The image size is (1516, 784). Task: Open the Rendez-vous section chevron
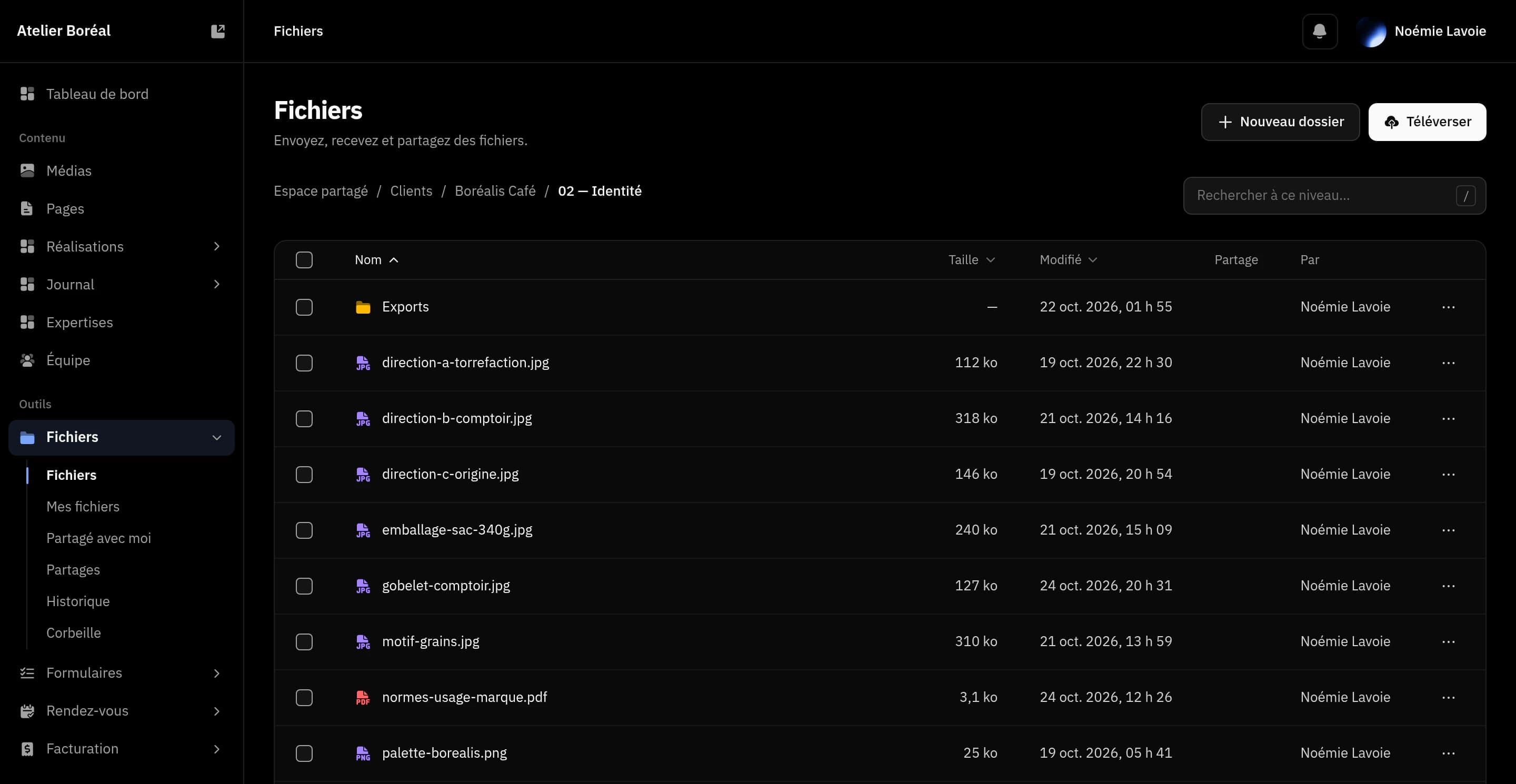(216, 711)
